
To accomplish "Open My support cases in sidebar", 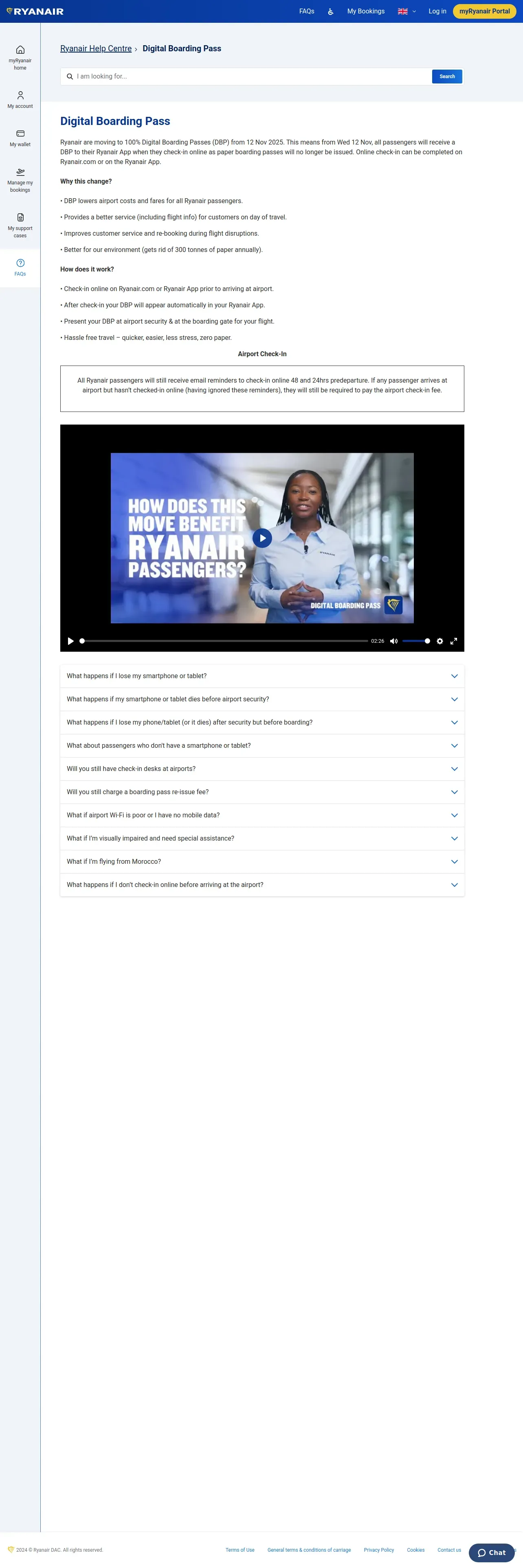I will coord(20,225).
